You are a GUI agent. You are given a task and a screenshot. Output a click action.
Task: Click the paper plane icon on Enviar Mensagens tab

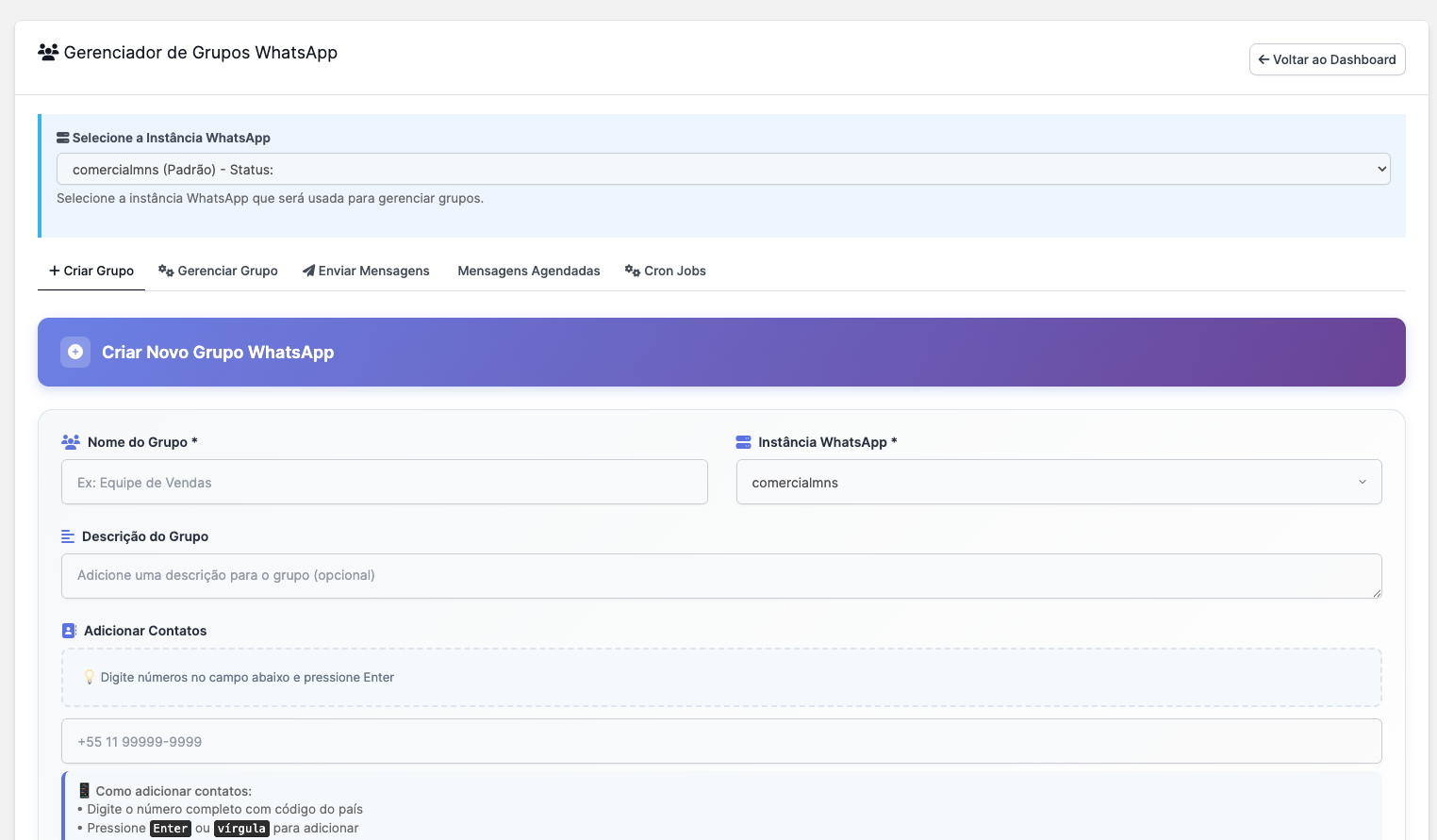308,271
